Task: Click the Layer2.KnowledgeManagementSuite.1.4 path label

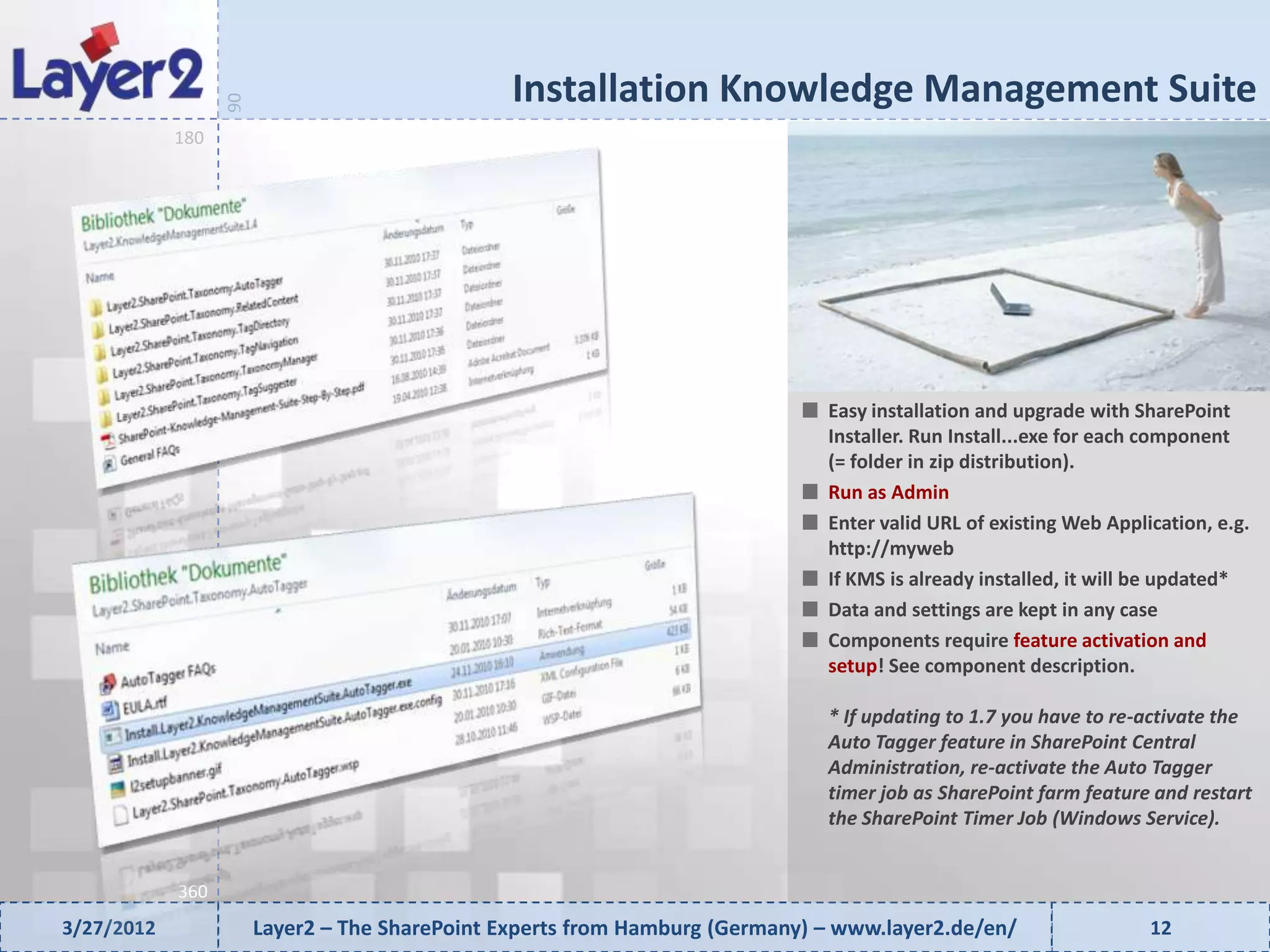Action: (171, 236)
